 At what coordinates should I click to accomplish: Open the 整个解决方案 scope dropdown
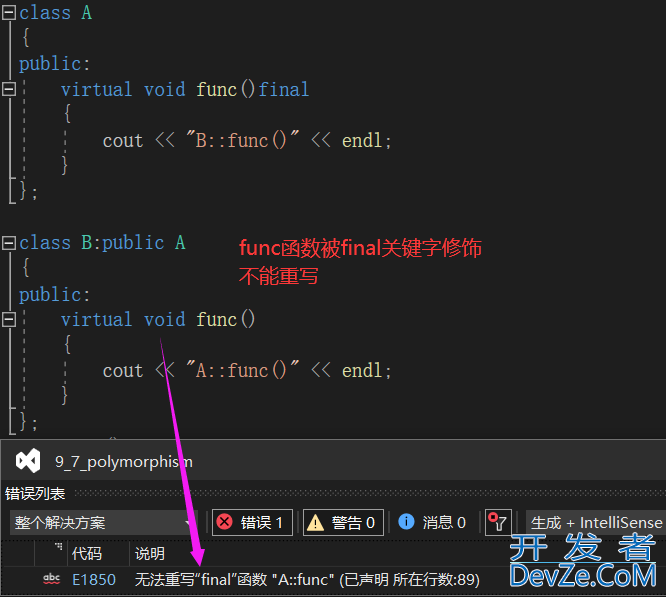pos(103,522)
